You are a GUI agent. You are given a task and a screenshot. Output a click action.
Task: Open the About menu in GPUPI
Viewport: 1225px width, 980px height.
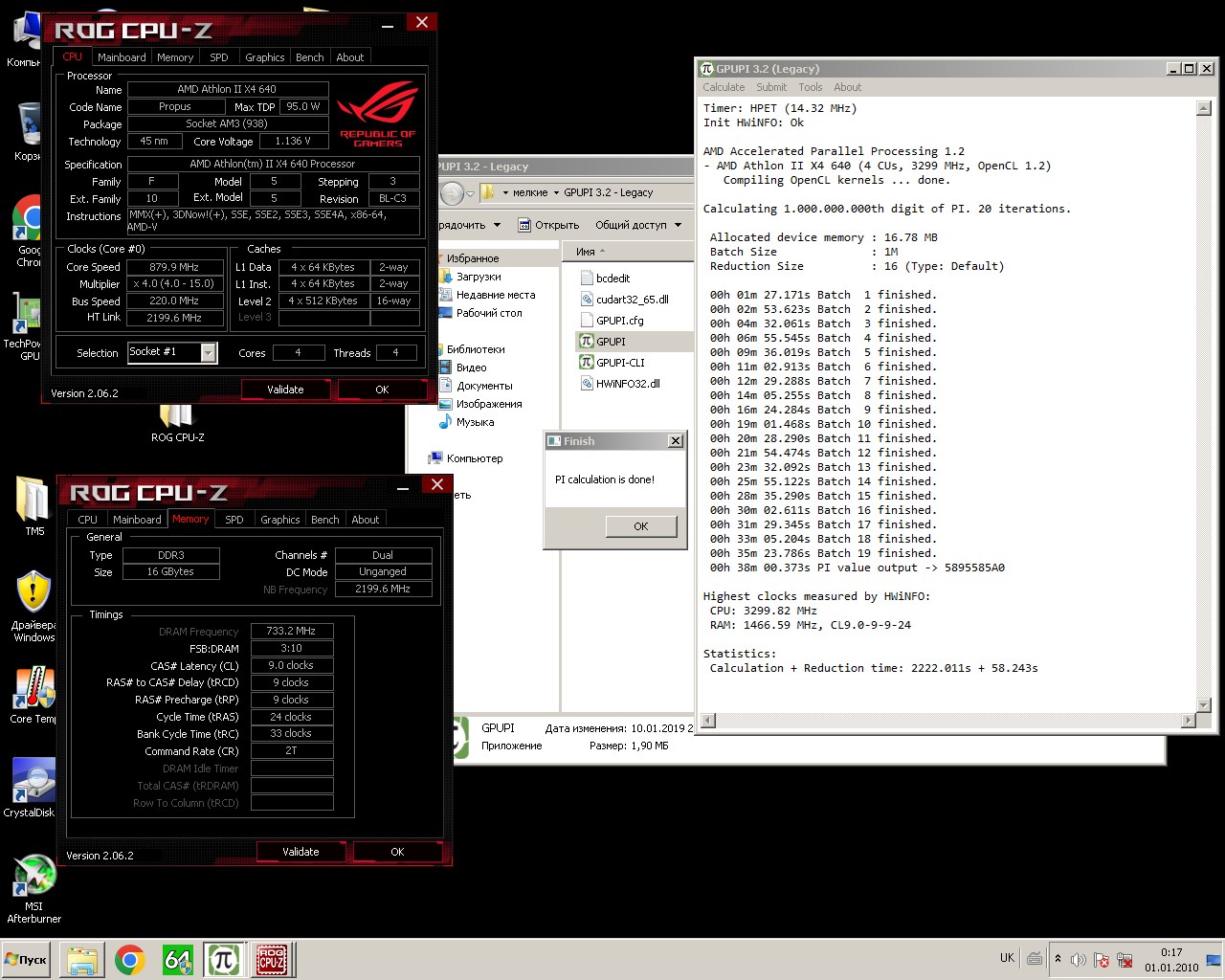(x=847, y=87)
